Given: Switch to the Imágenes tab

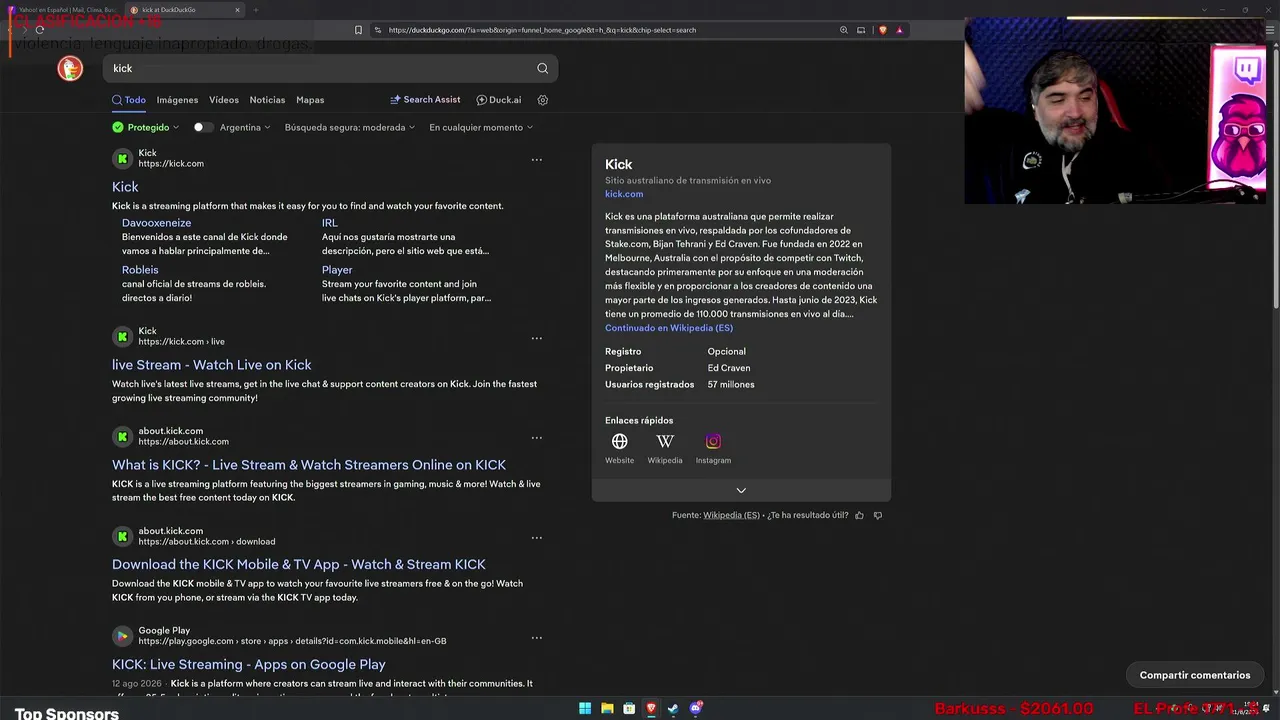Looking at the screenshot, I should [177, 100].
